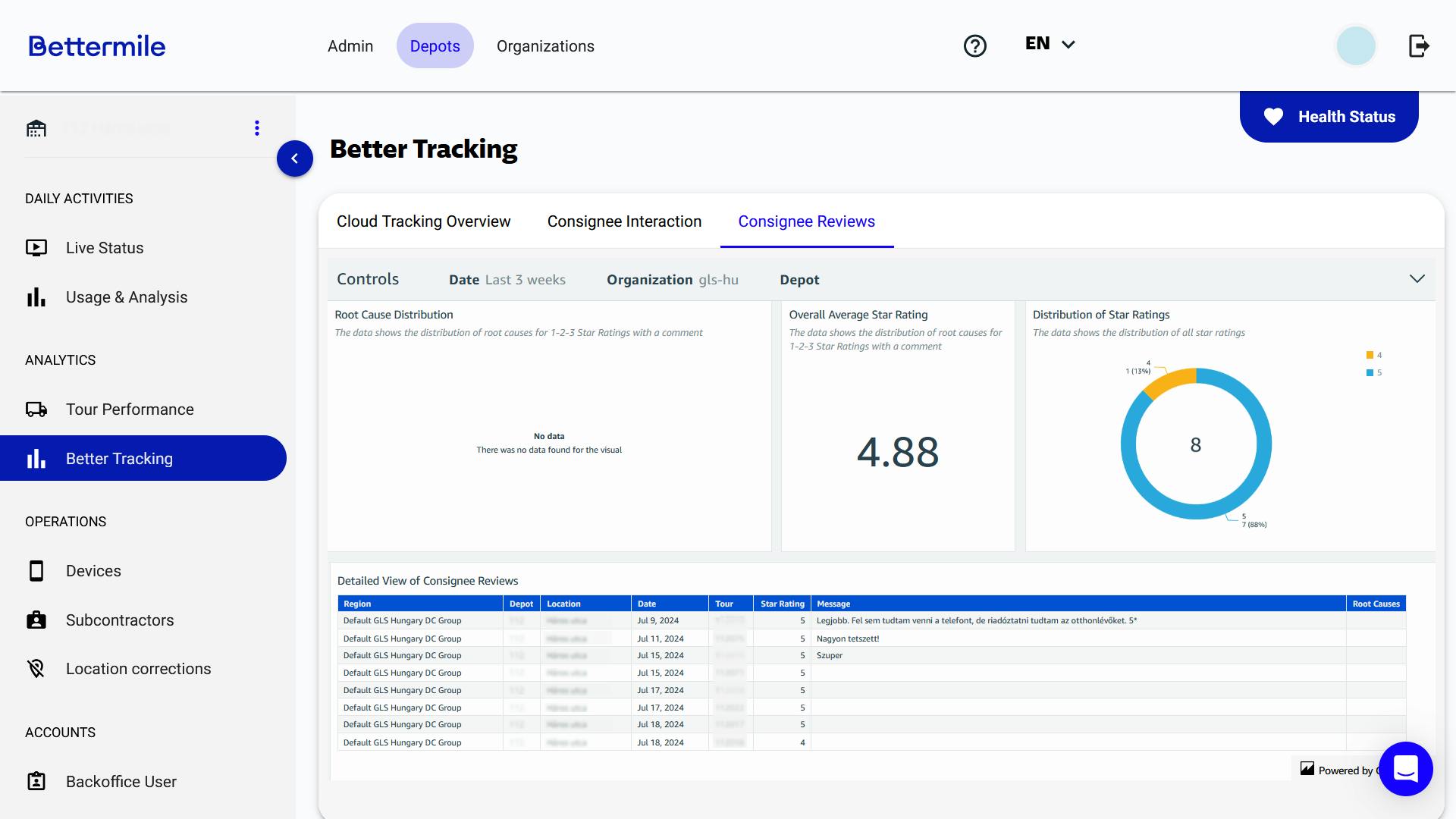The image size is (1456, 819).
Task: Expand the Controls panel chevron
Action: click(1417, 279)
